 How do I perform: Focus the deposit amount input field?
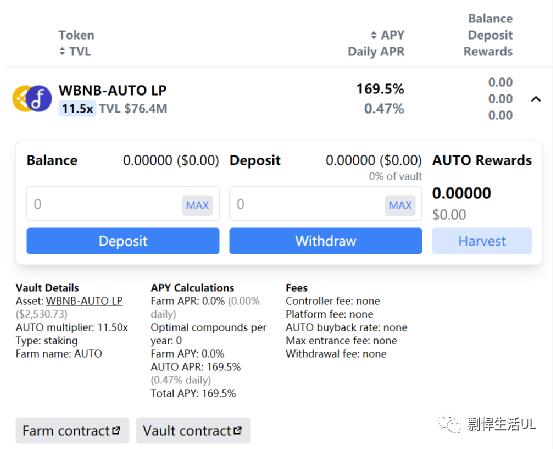tap(123, 204)
